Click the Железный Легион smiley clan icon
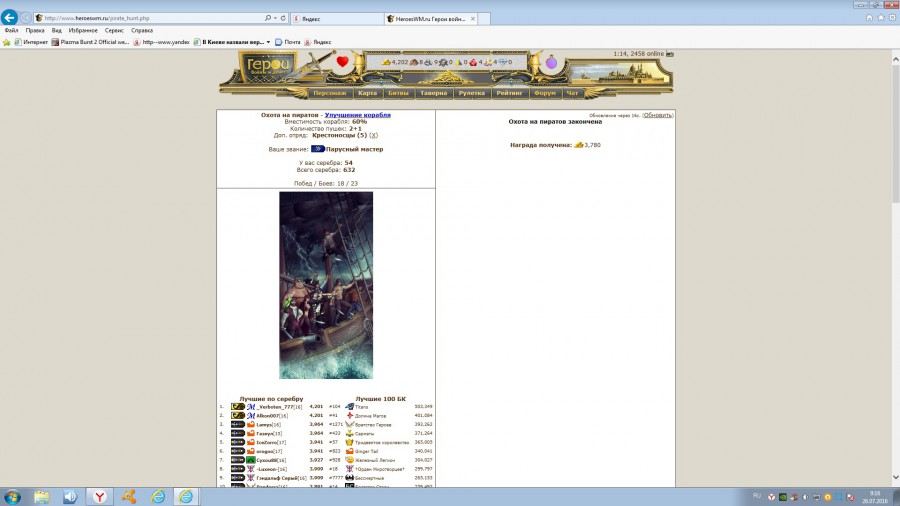The width and height of the screenshot is (900, 506). (350, 460)
